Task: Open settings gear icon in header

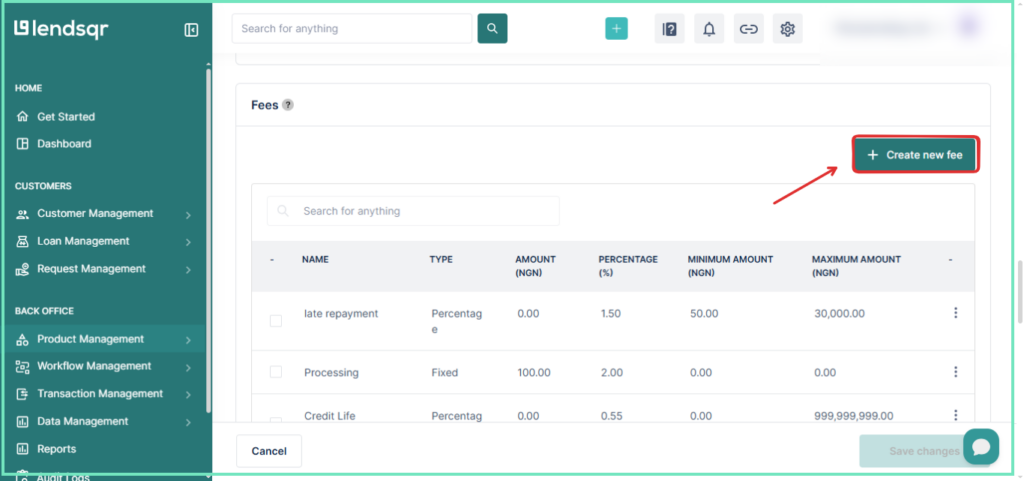Action: [788, 29]
